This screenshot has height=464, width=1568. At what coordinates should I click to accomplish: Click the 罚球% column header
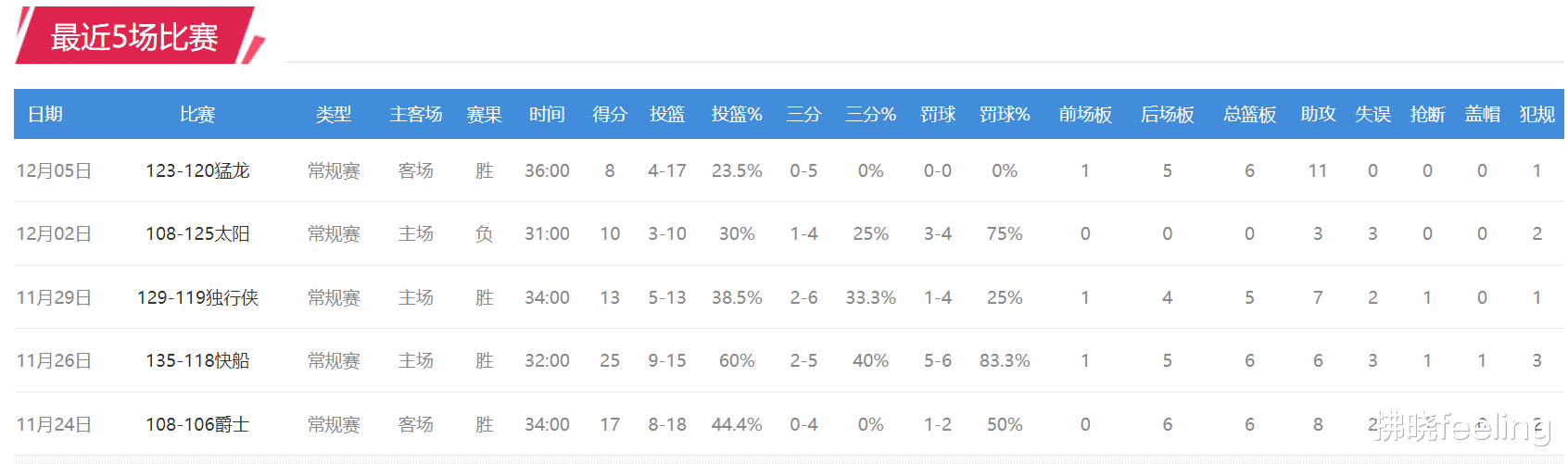click(x=1005, y=114)
